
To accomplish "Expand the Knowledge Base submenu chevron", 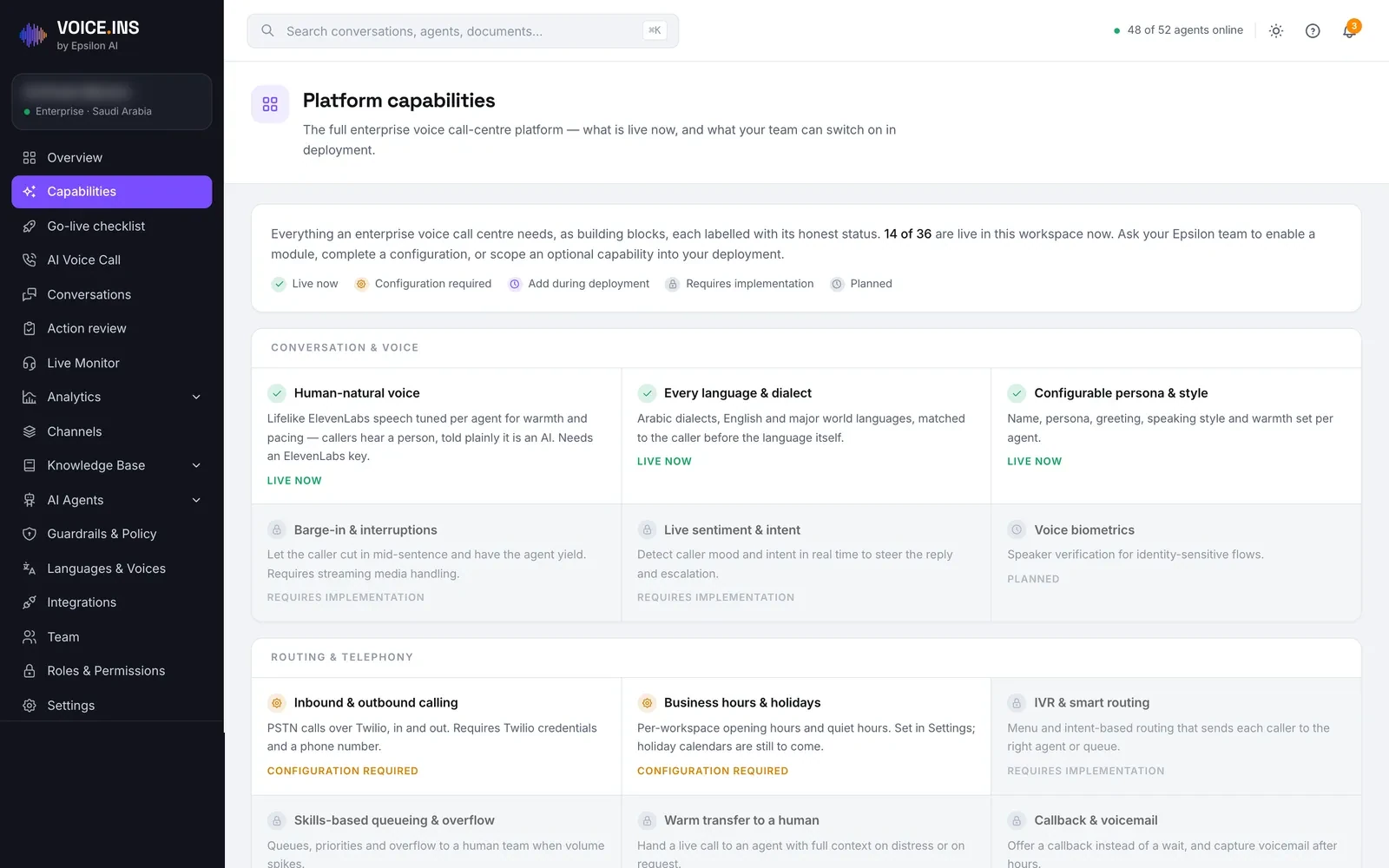I will (x=196, y=466).
